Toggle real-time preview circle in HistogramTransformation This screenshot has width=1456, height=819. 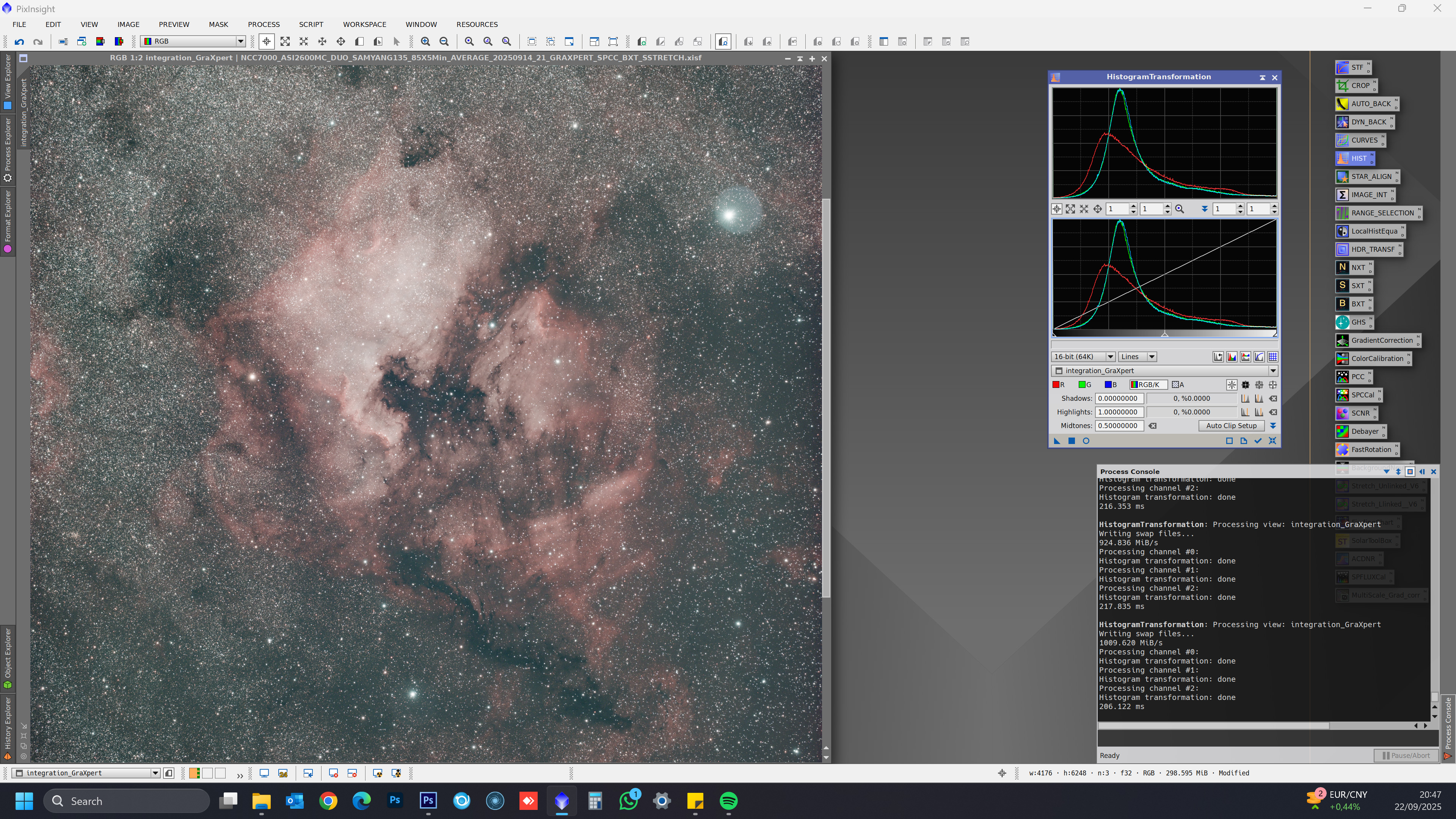(x=1086, y=441)
